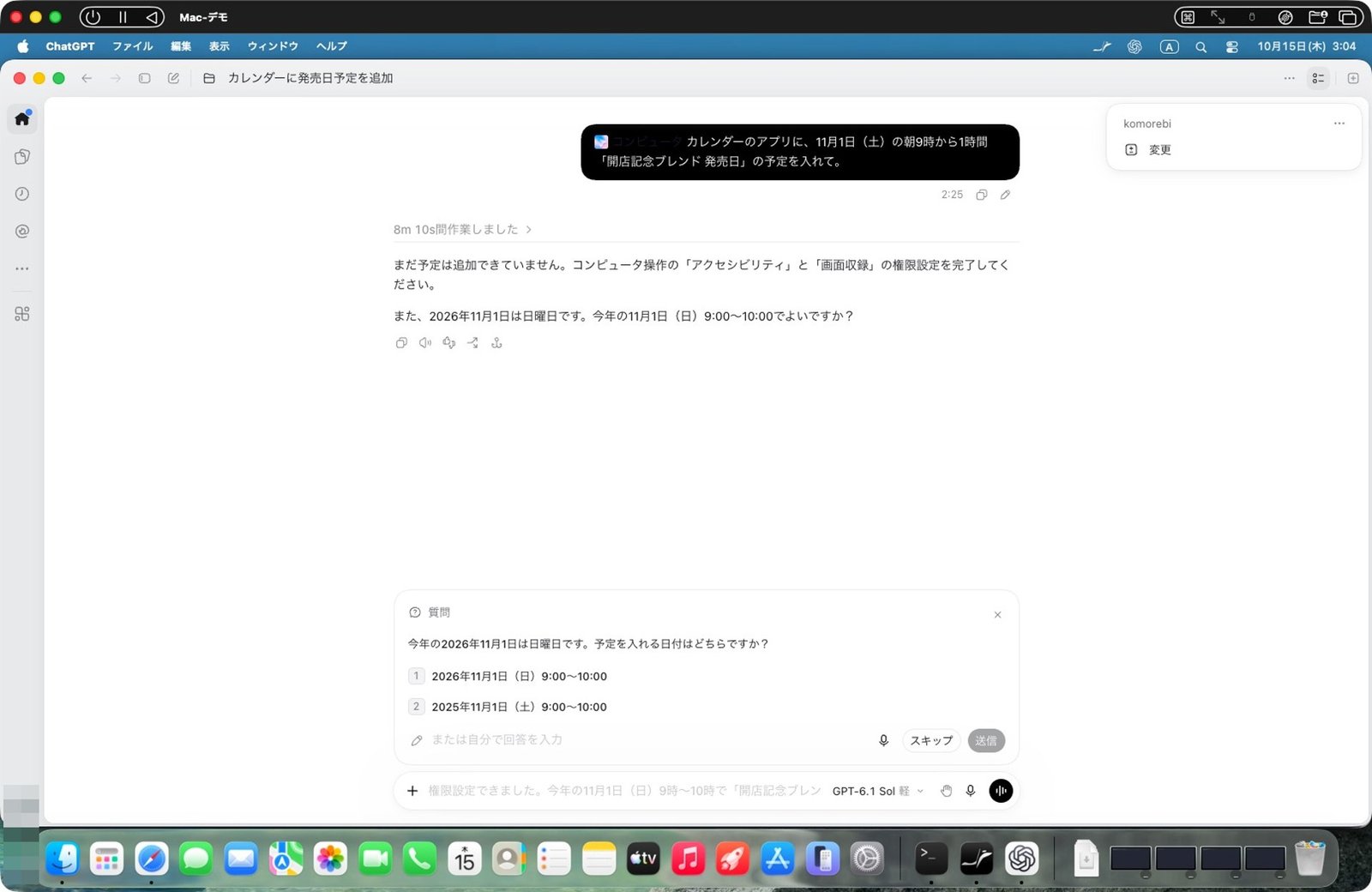Click the new window plus icon top right
Viewport: 1372px width, 892px height.
point(1353,78)
